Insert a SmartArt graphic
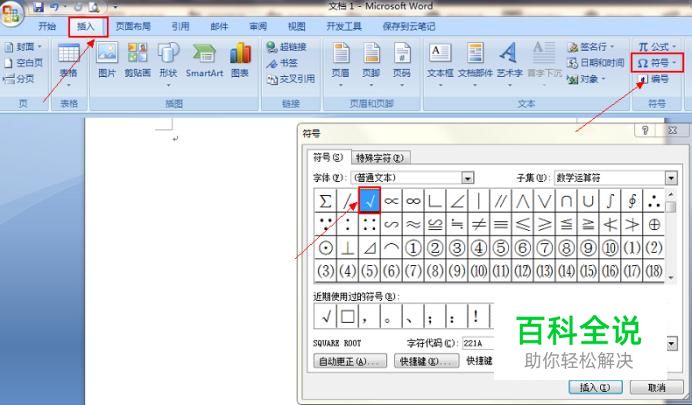Viewport: 692px width, 405px height. pyautogui.click(x=204, y=60)
